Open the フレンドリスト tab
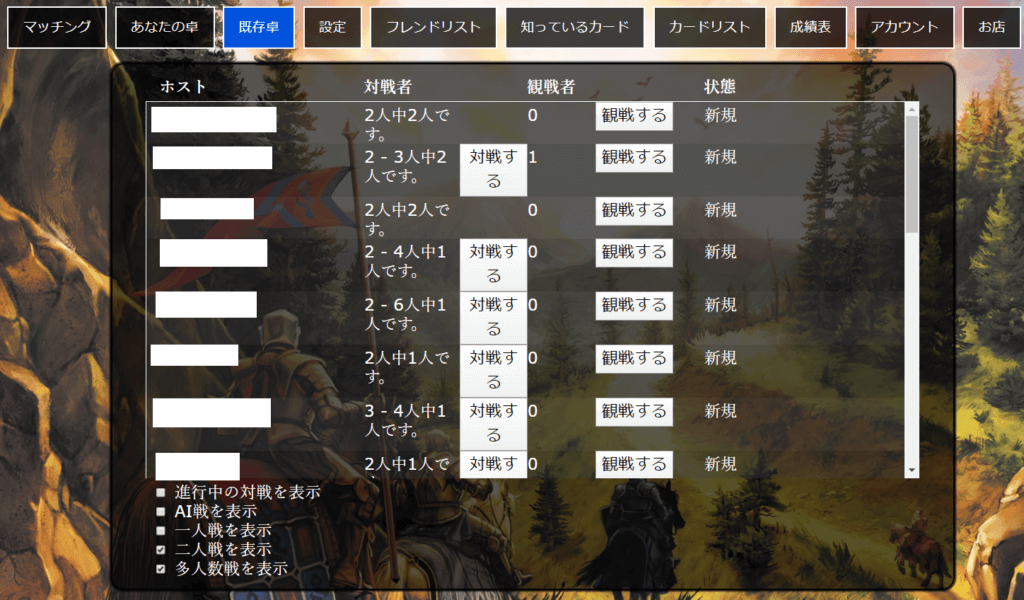 click(433, 27)
